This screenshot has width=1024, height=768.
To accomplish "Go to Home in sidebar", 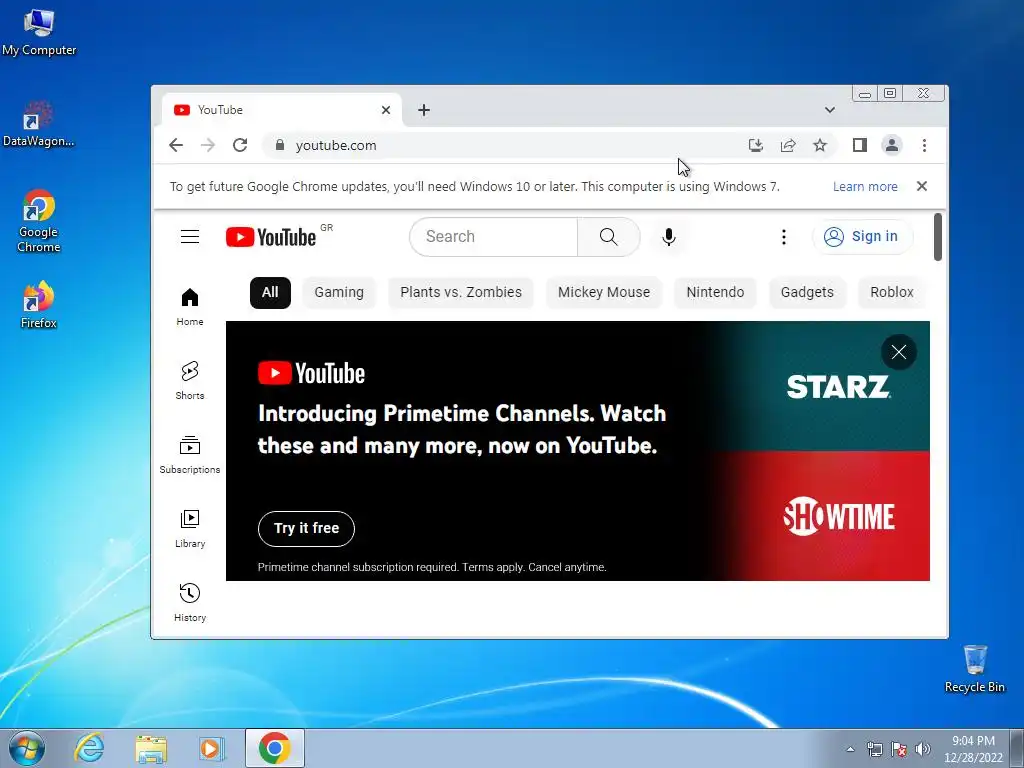I will pyautogui.click(x=190, y=306).
